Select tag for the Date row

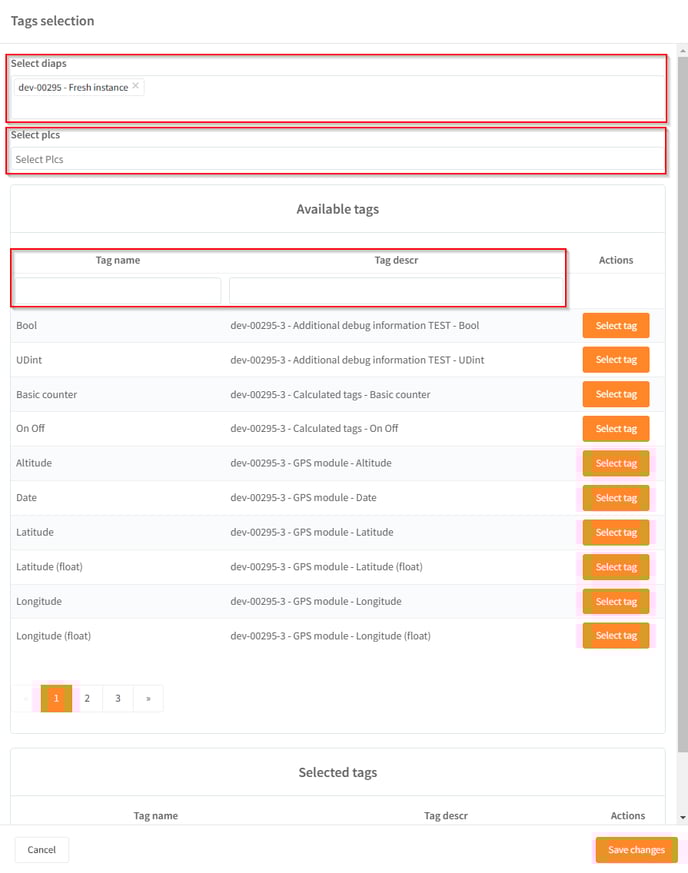(x=616, y=498)
